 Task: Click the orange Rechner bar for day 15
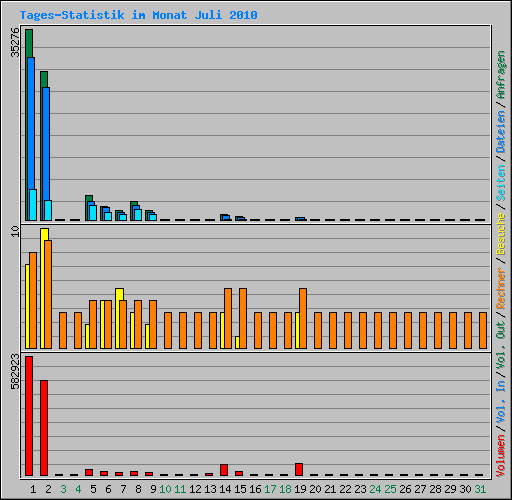(243, 318)
